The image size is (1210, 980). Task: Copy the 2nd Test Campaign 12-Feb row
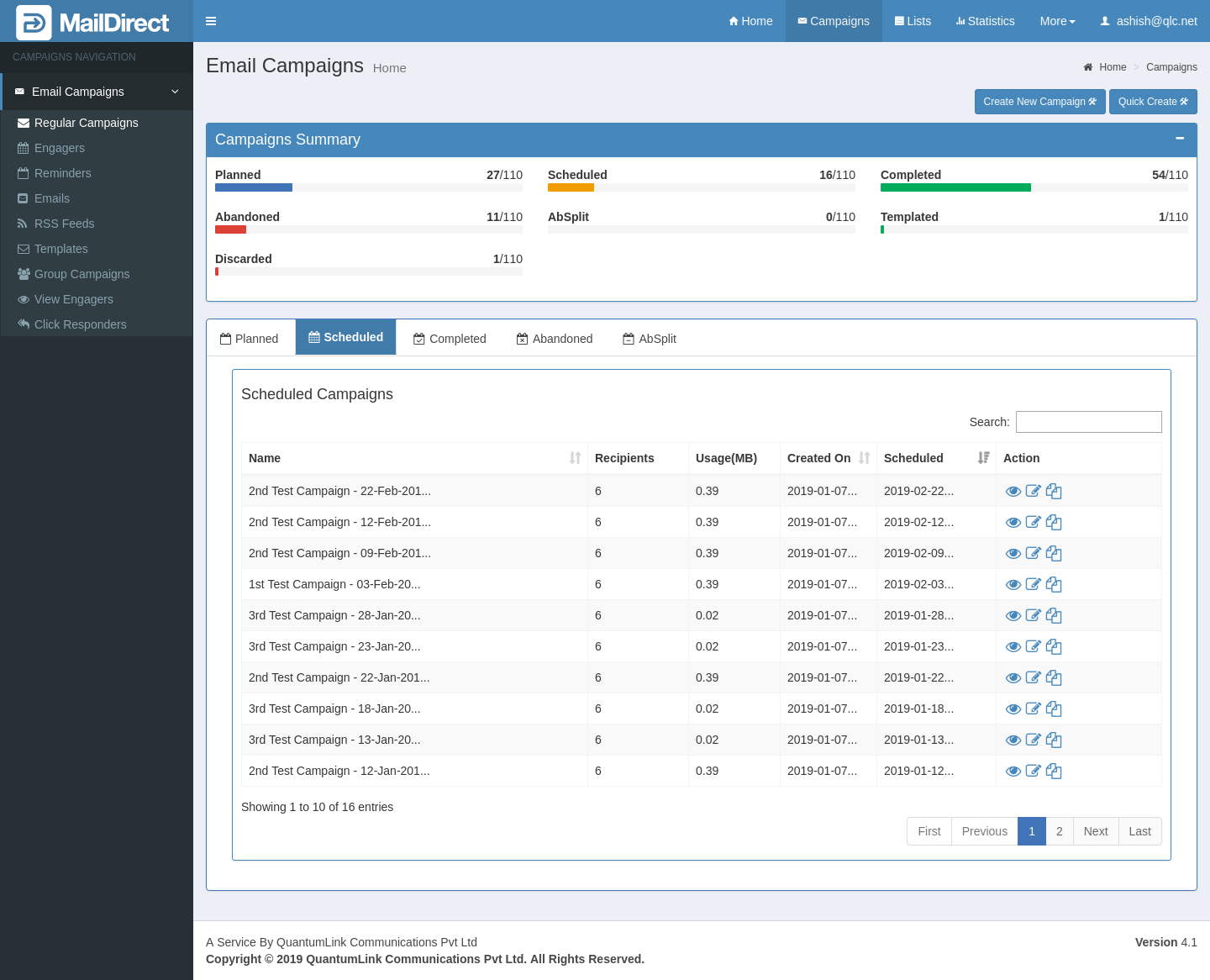[1054, 523]
